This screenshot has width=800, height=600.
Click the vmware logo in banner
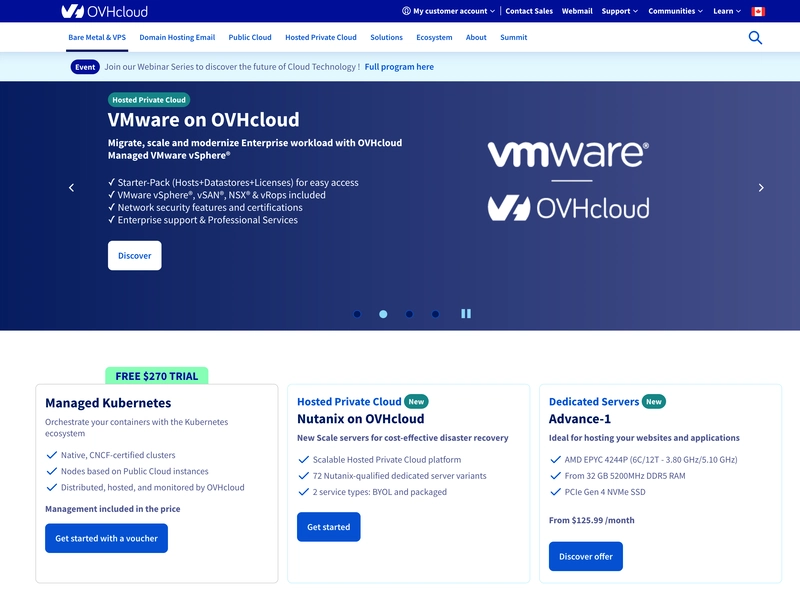coord(568,154)
